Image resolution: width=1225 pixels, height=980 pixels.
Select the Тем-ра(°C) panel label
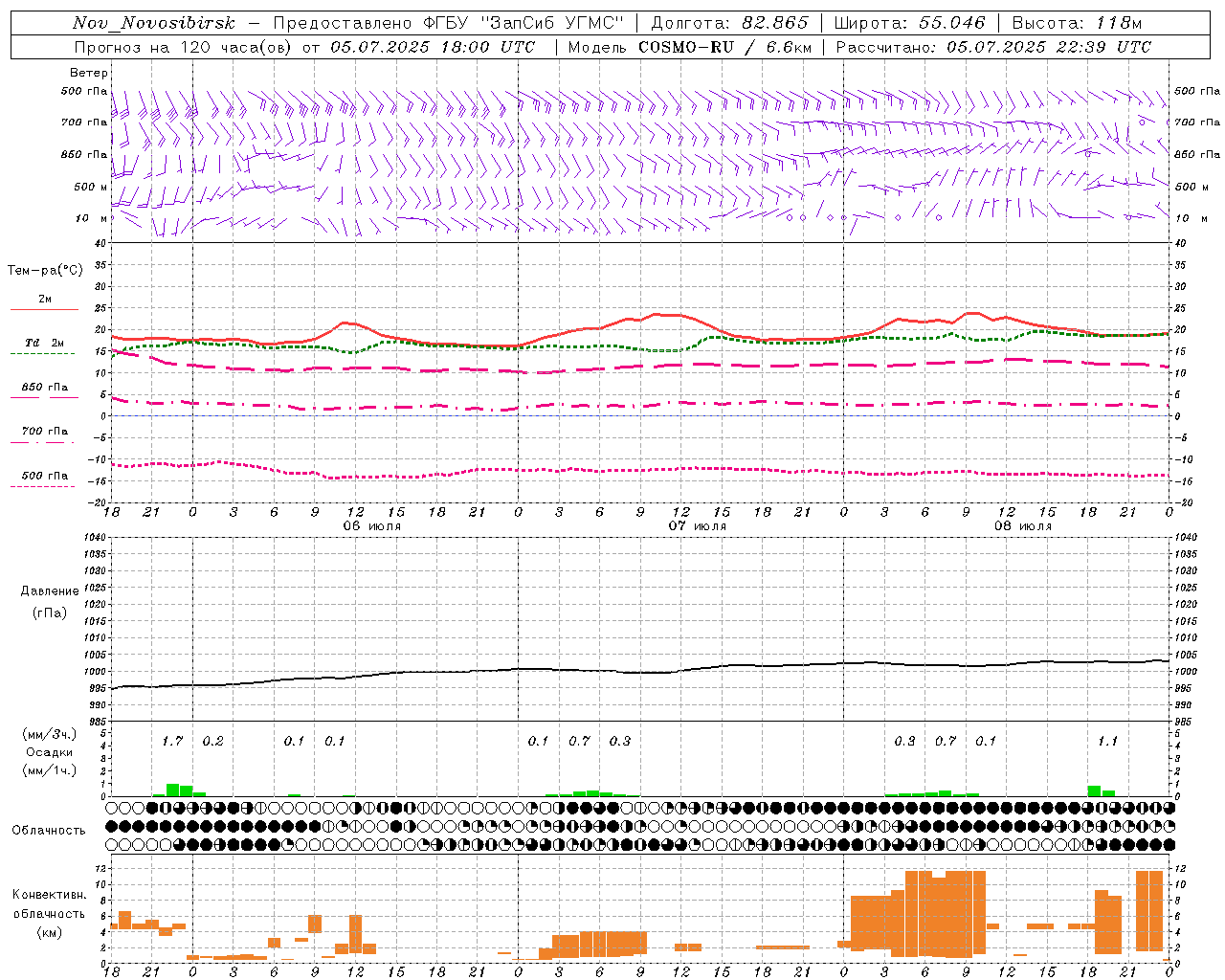pos(45,271)
